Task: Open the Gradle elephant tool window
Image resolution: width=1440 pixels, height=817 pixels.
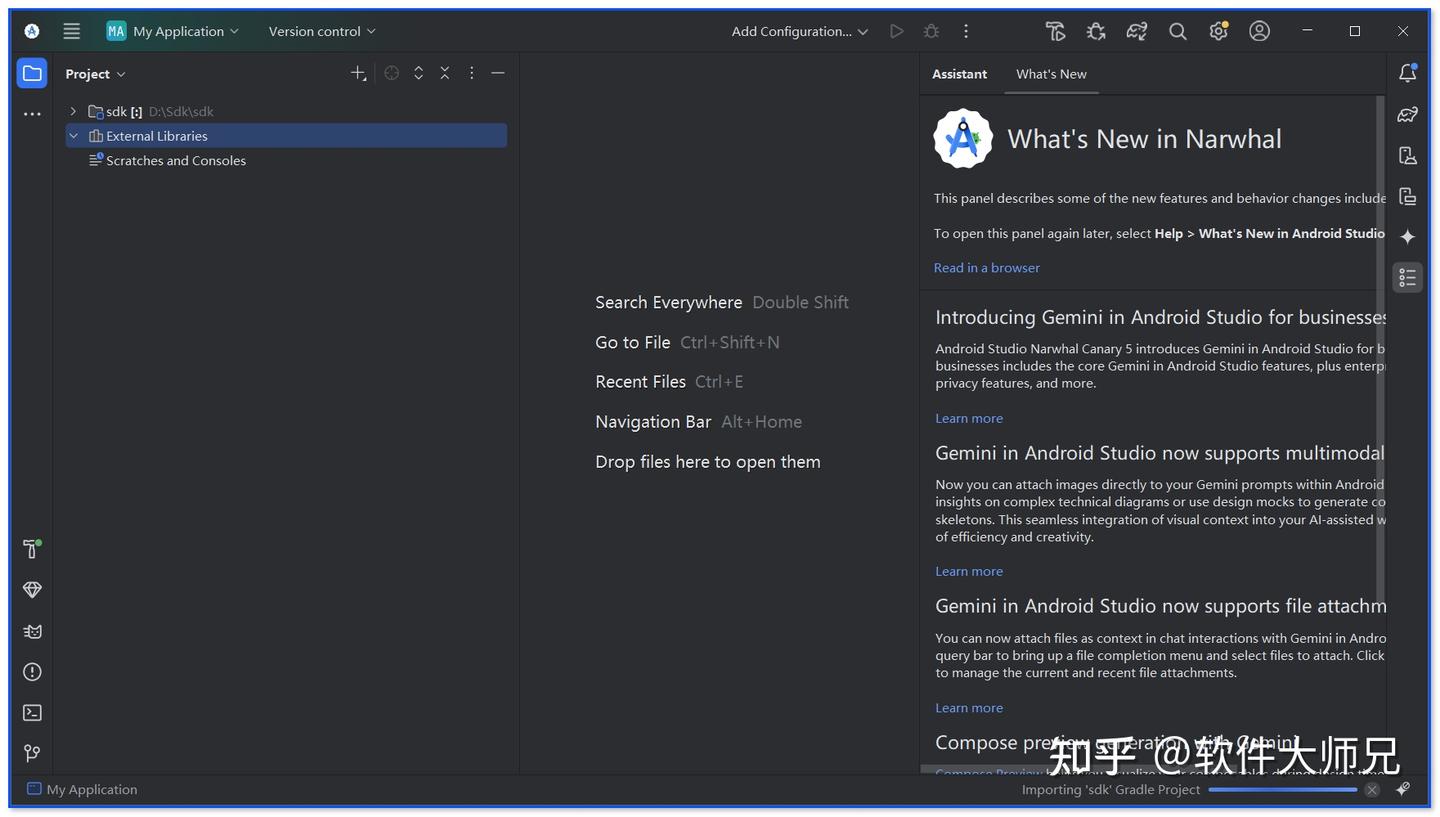Action: tap(1407, 114)
